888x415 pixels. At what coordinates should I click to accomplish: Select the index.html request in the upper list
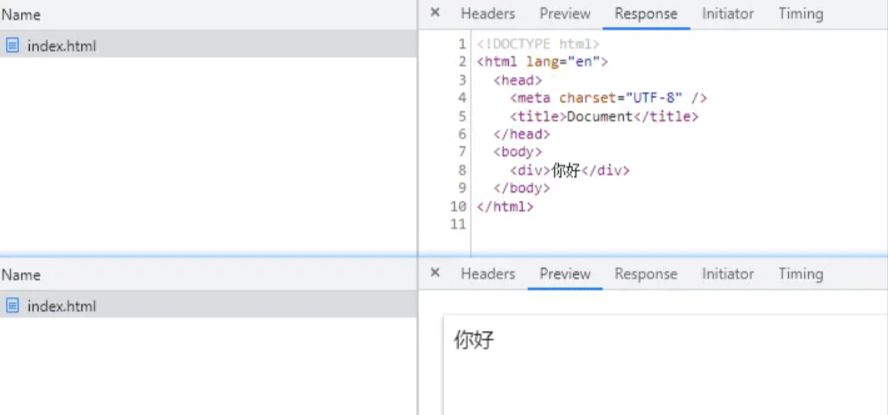[62, 45]
